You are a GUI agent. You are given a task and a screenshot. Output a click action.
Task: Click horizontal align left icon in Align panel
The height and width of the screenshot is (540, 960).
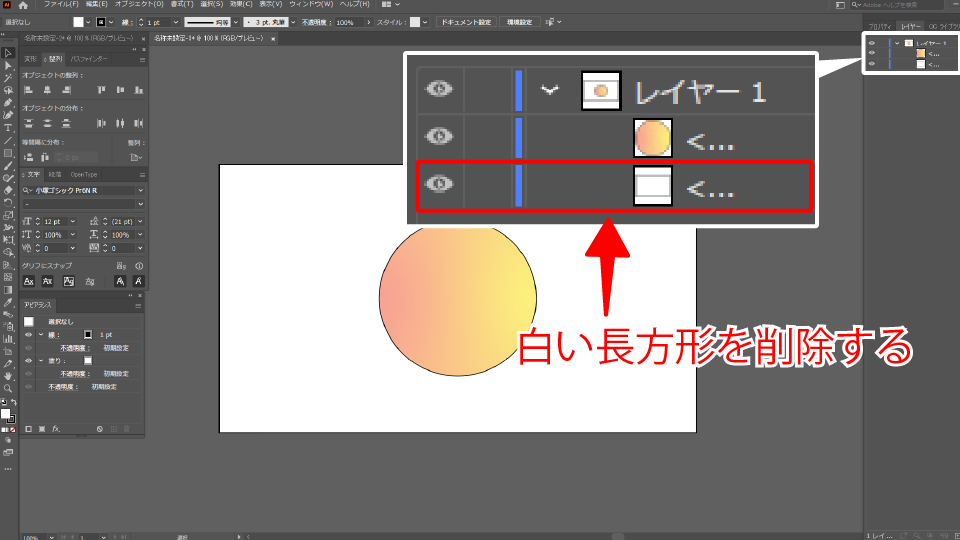coord(29,90)
